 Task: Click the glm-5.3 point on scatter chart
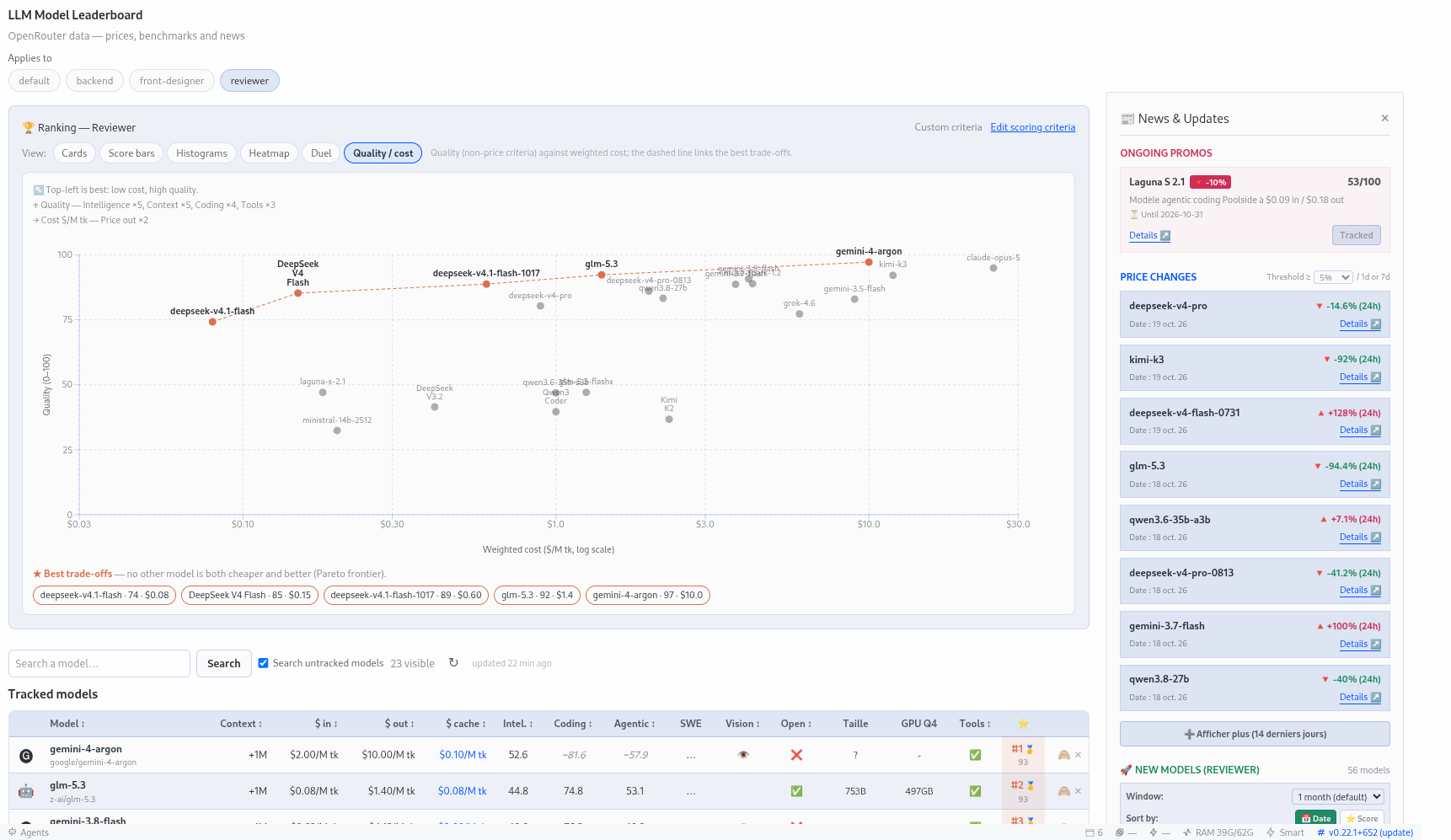click(x=601, y=275)
